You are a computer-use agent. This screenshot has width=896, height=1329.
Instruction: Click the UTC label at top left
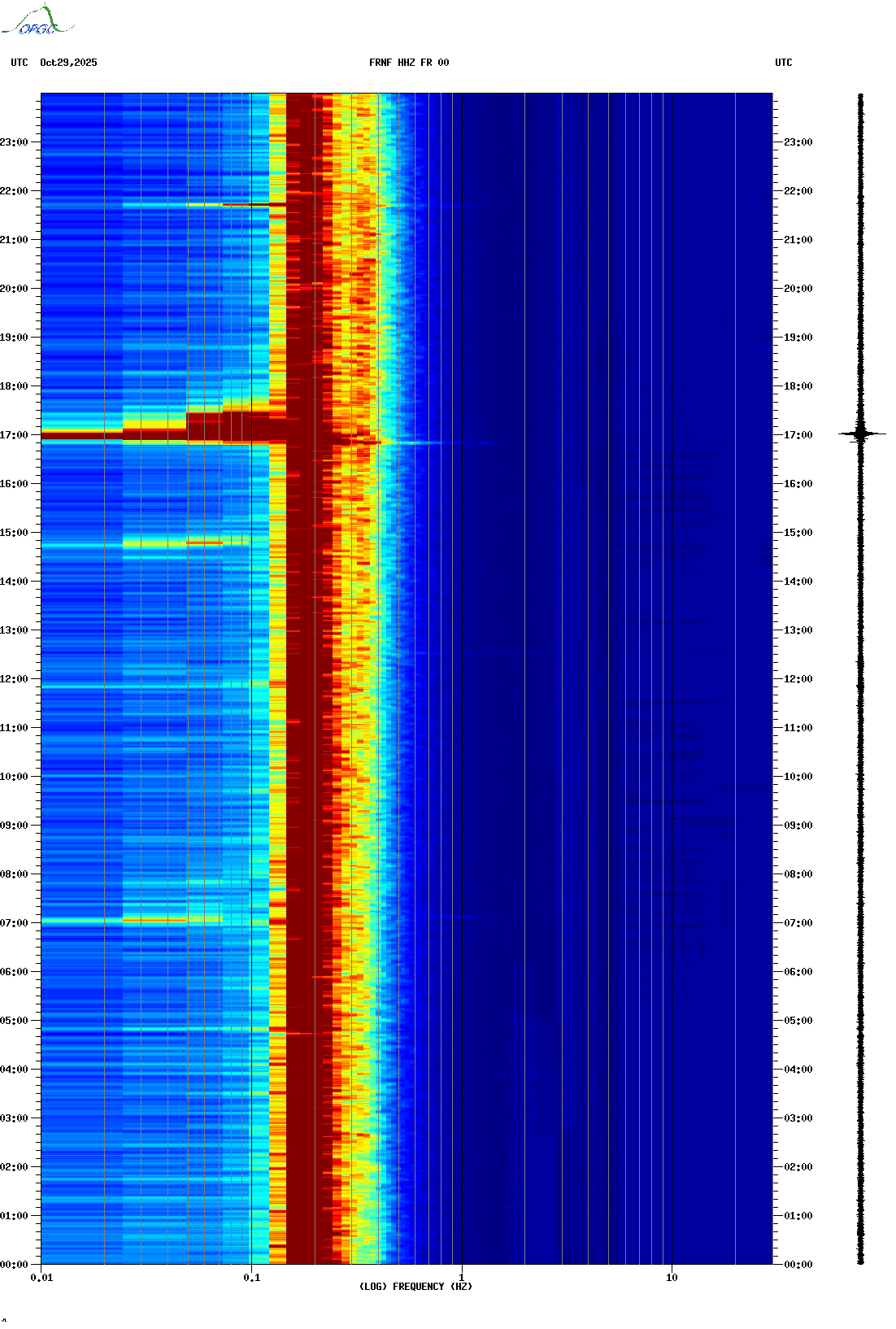(x=20, y=63)
